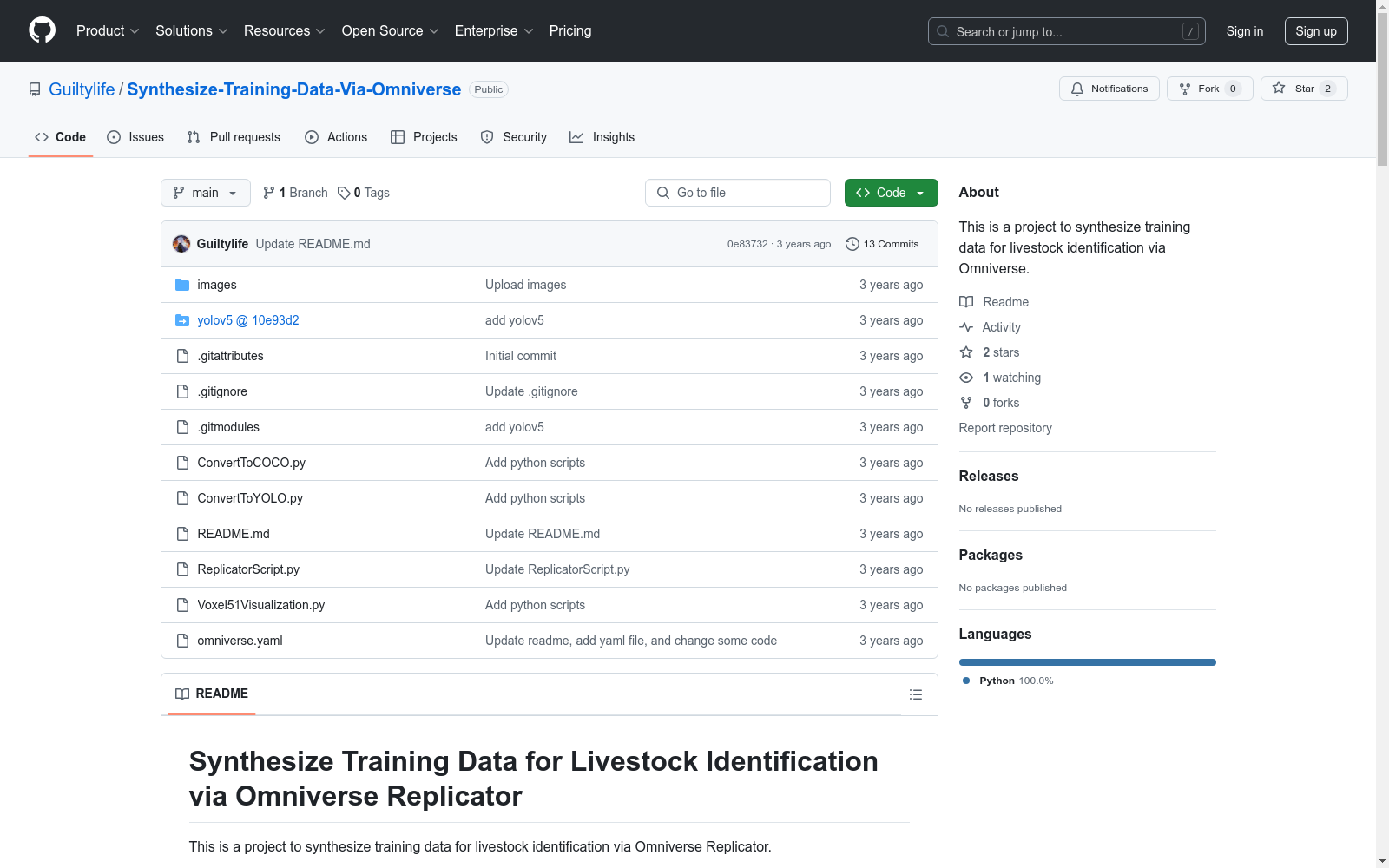Open the Synthesize-Training-Data-Via-Omniverse repository link

[294, 89]
